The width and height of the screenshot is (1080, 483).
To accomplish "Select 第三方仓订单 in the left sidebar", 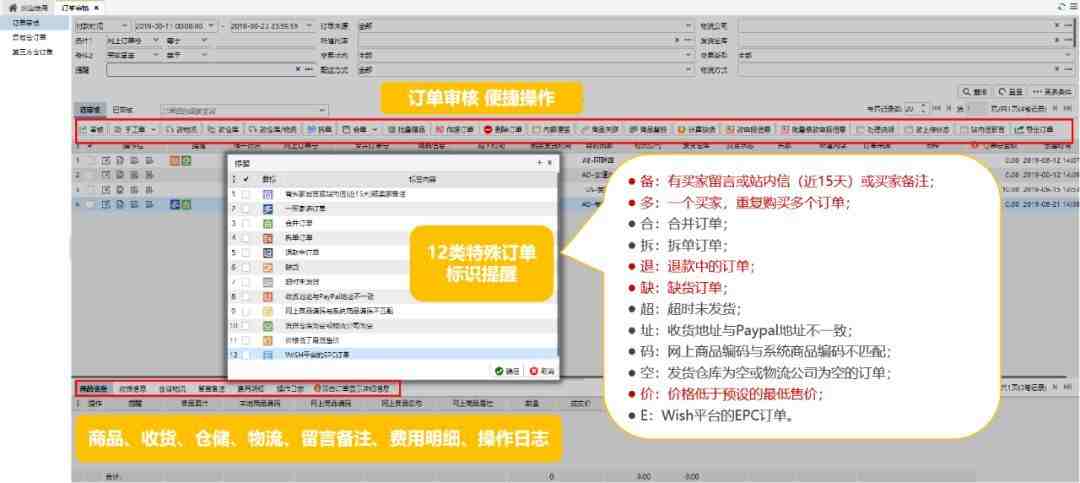I will [32, 50].
